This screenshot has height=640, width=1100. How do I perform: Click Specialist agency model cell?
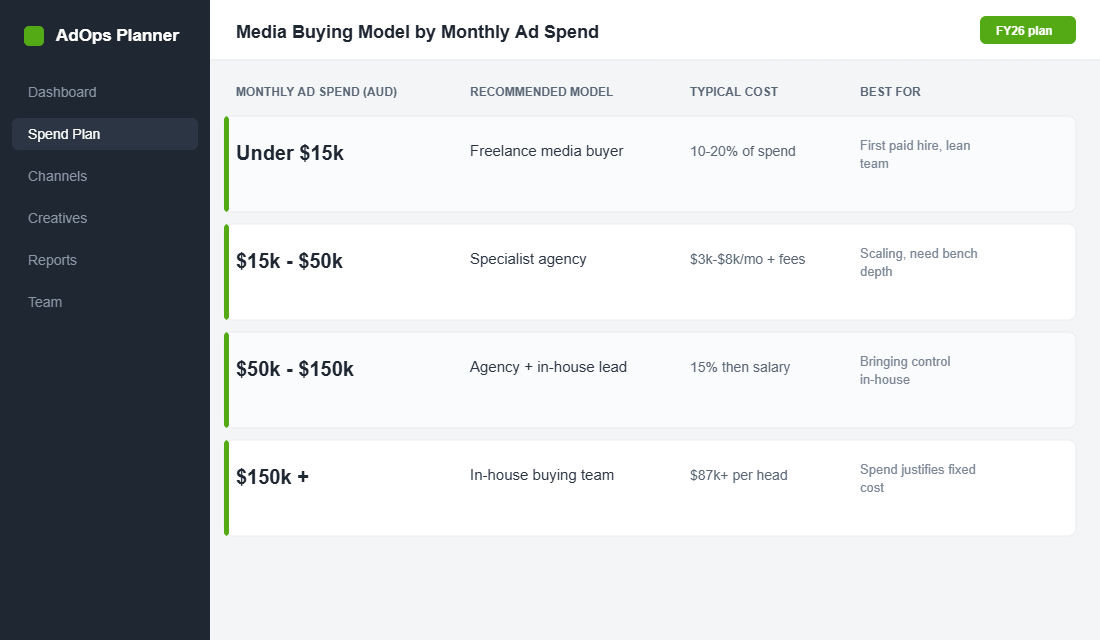pos(528,259)
